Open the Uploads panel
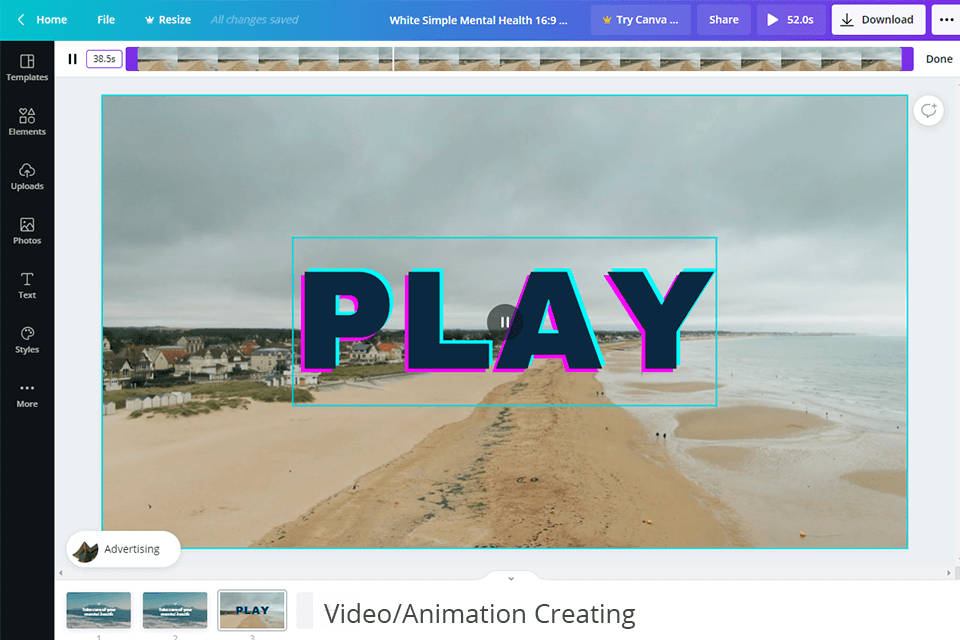The height and width of the screenshot is (640, 960). click(x=27, y=176)
